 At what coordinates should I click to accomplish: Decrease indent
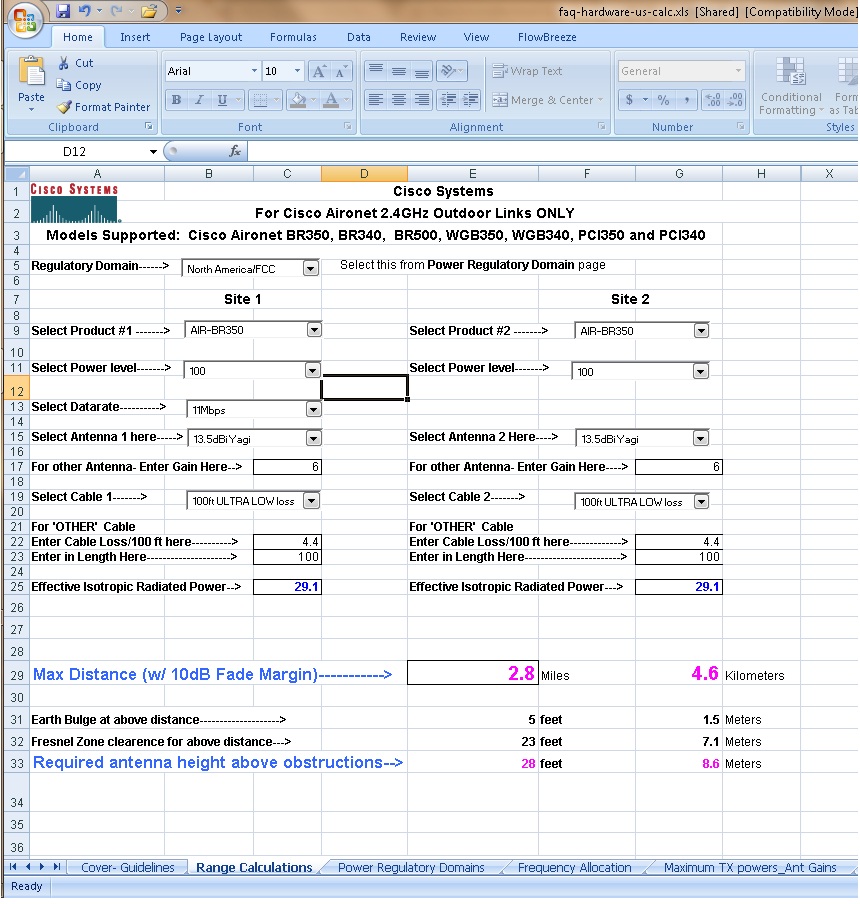(448, 100)
